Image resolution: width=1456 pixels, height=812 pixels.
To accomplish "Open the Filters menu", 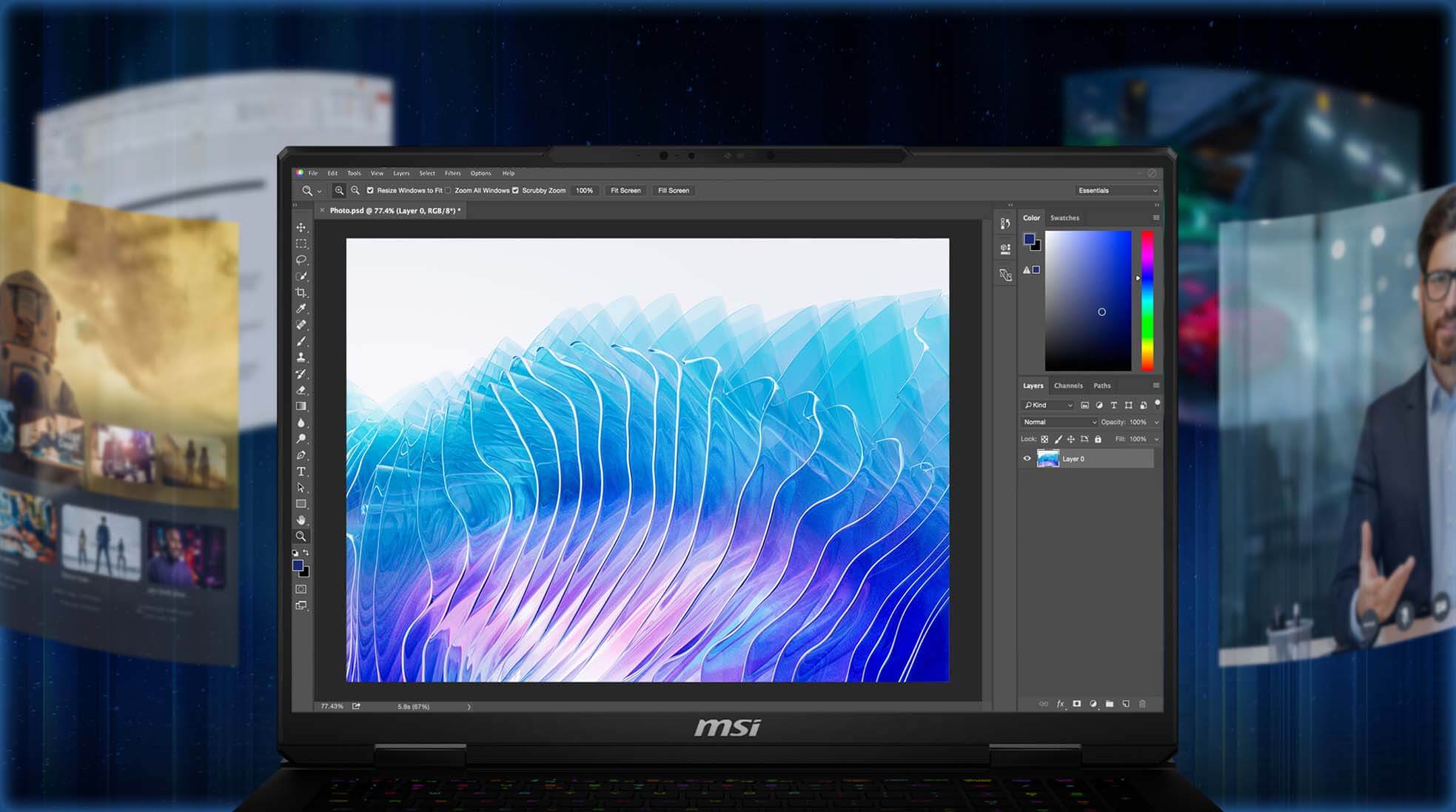I will point(452,173).
